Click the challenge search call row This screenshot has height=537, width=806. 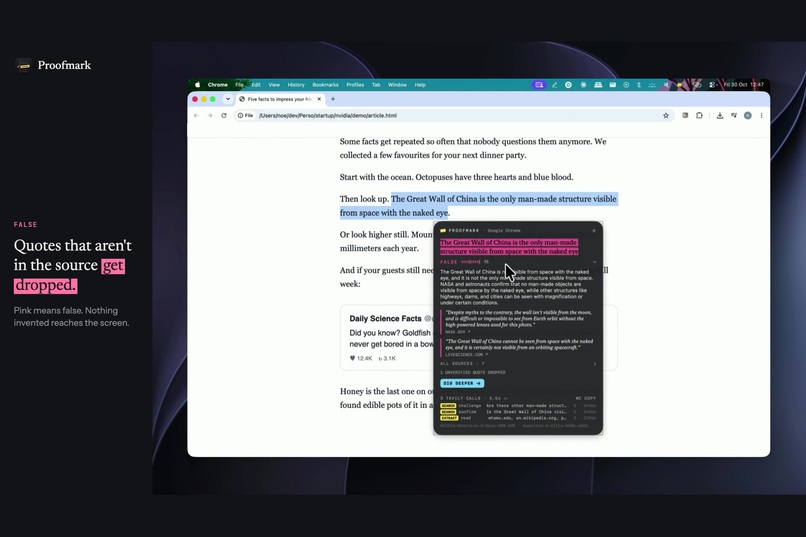pos(518,405)
